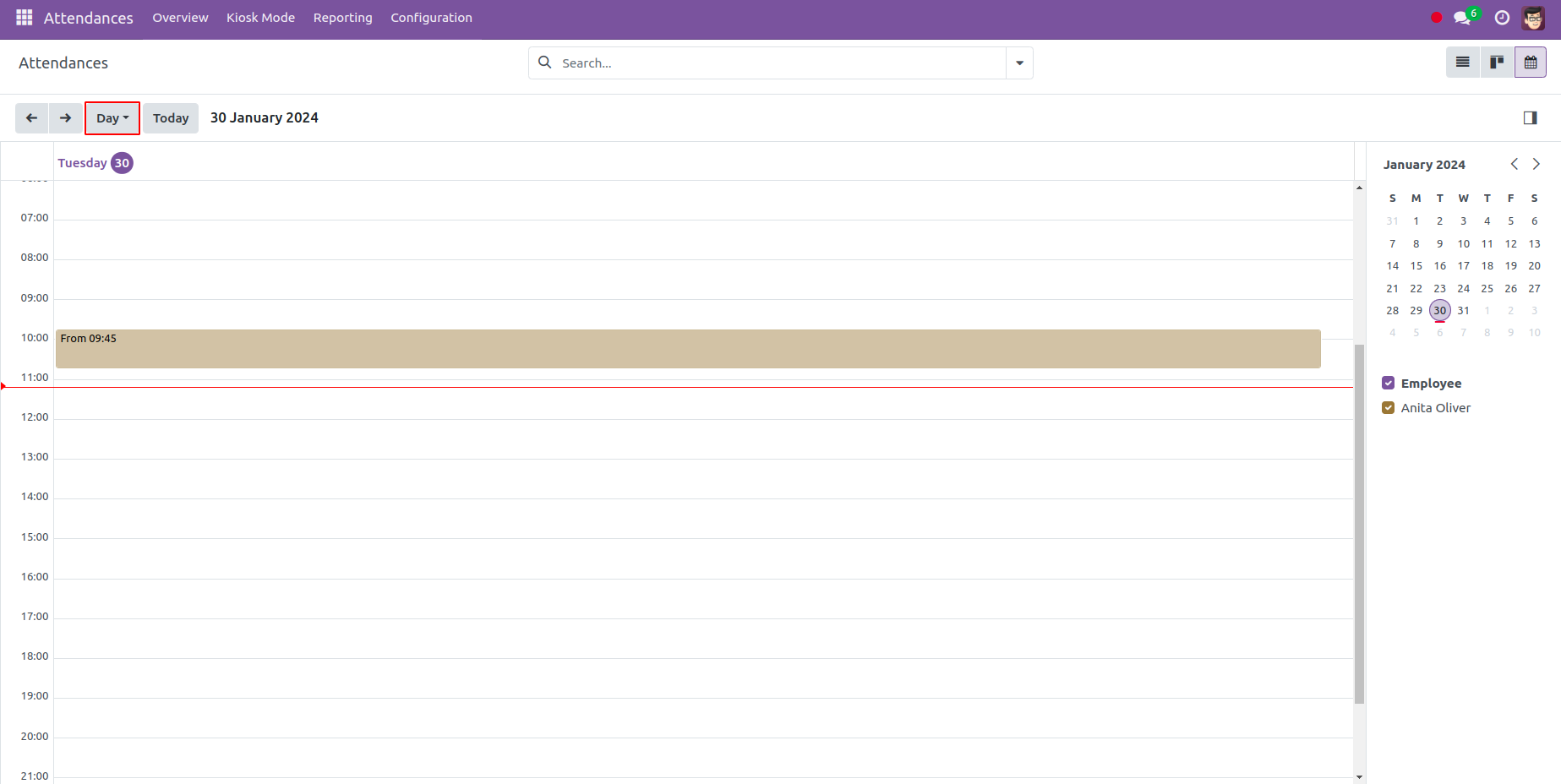Show previous month in mini calendar
This screenshot has height=784, width=1561.
pyautogui.click(x=1515, y=164)
